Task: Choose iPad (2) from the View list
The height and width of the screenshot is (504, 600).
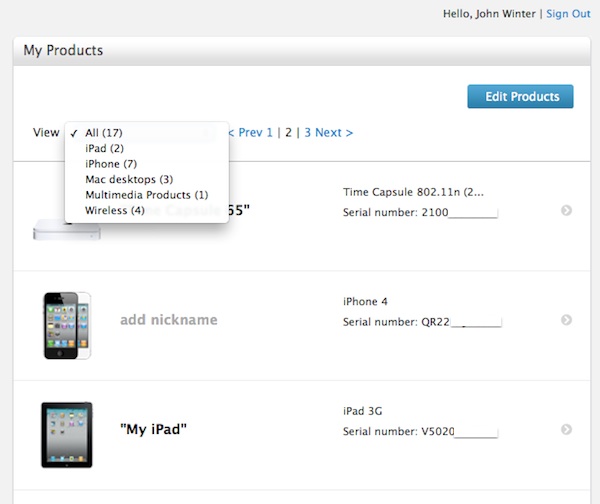Action: pos(147,148)
